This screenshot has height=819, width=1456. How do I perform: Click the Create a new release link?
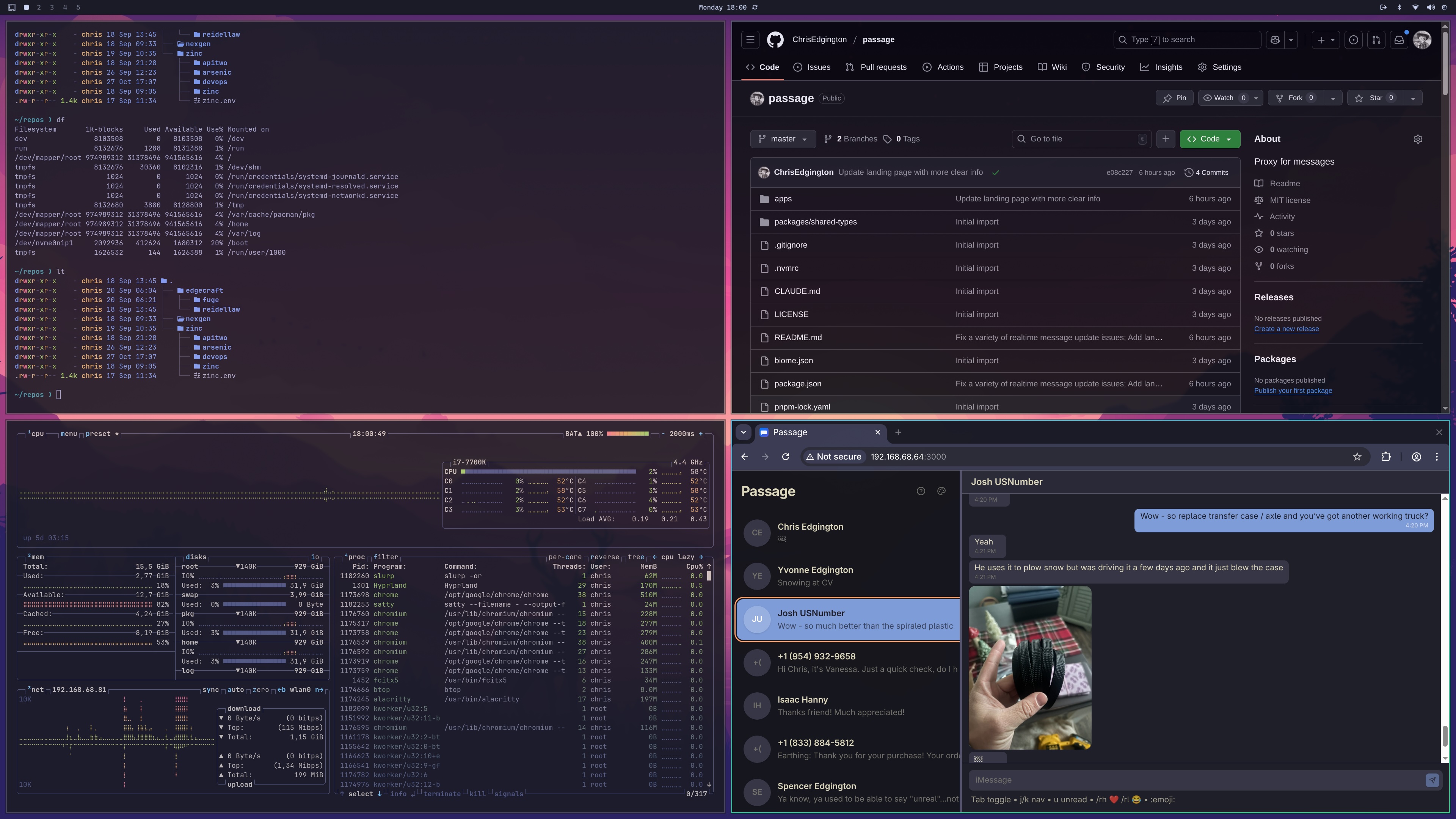pyautogui.click(x=1287, y=329)
